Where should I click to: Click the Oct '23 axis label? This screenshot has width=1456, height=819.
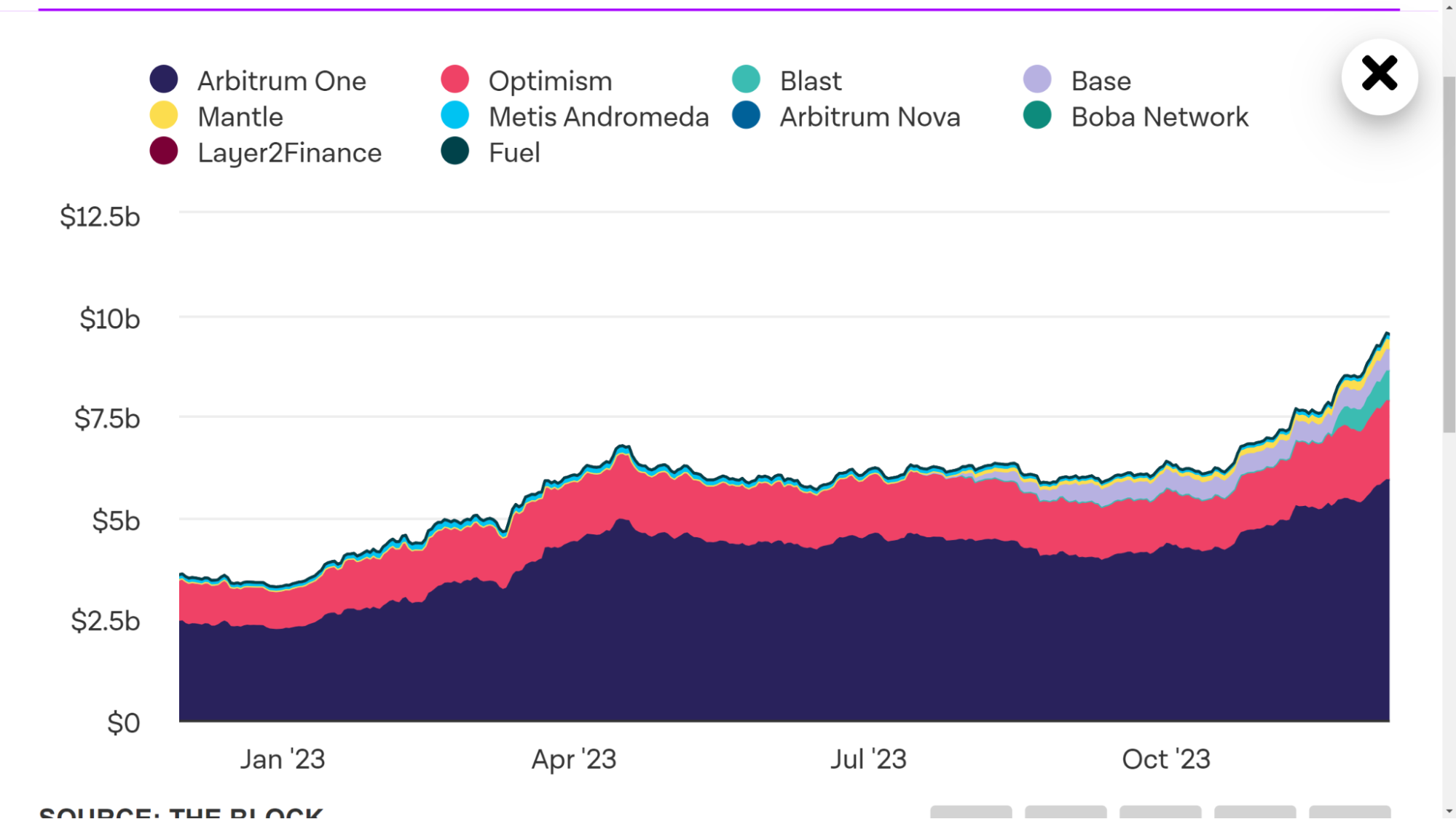click(x=1165, y=759)
